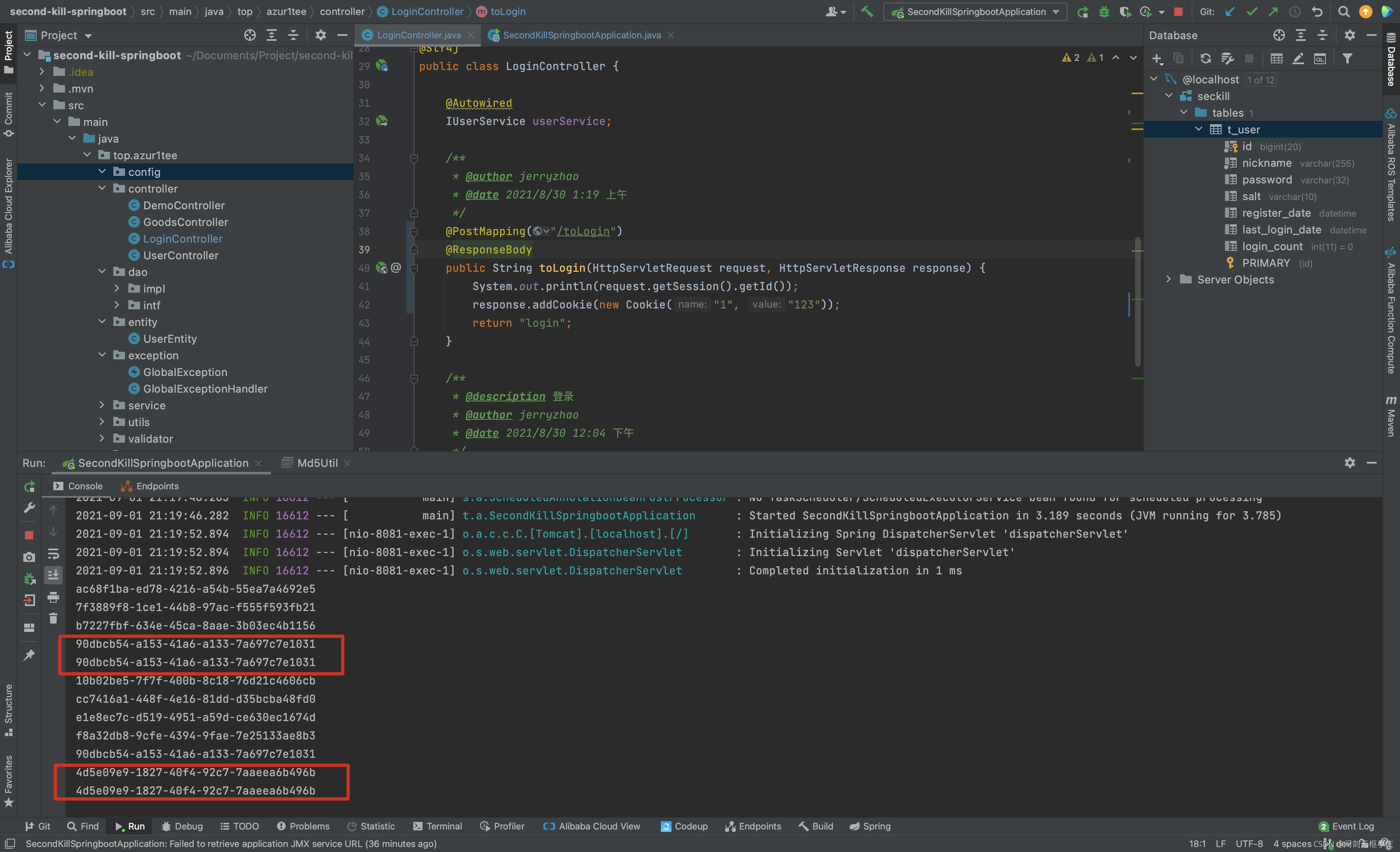Open the Terminal tool window button

(x=437, y=827)
